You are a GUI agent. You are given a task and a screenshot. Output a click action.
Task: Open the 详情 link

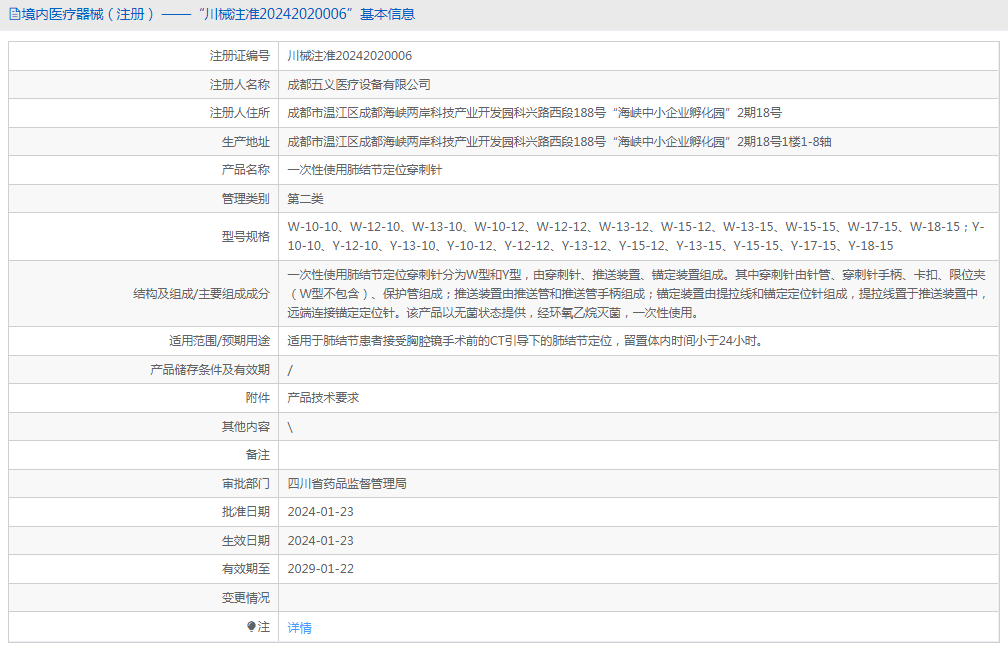[x=300, y=627]
